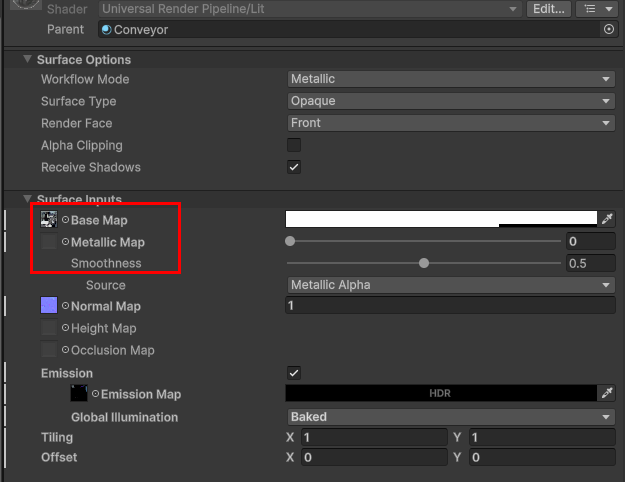
Task: Open the Occlusion Map texture picker circle
Action: click(x=65, y=350)
